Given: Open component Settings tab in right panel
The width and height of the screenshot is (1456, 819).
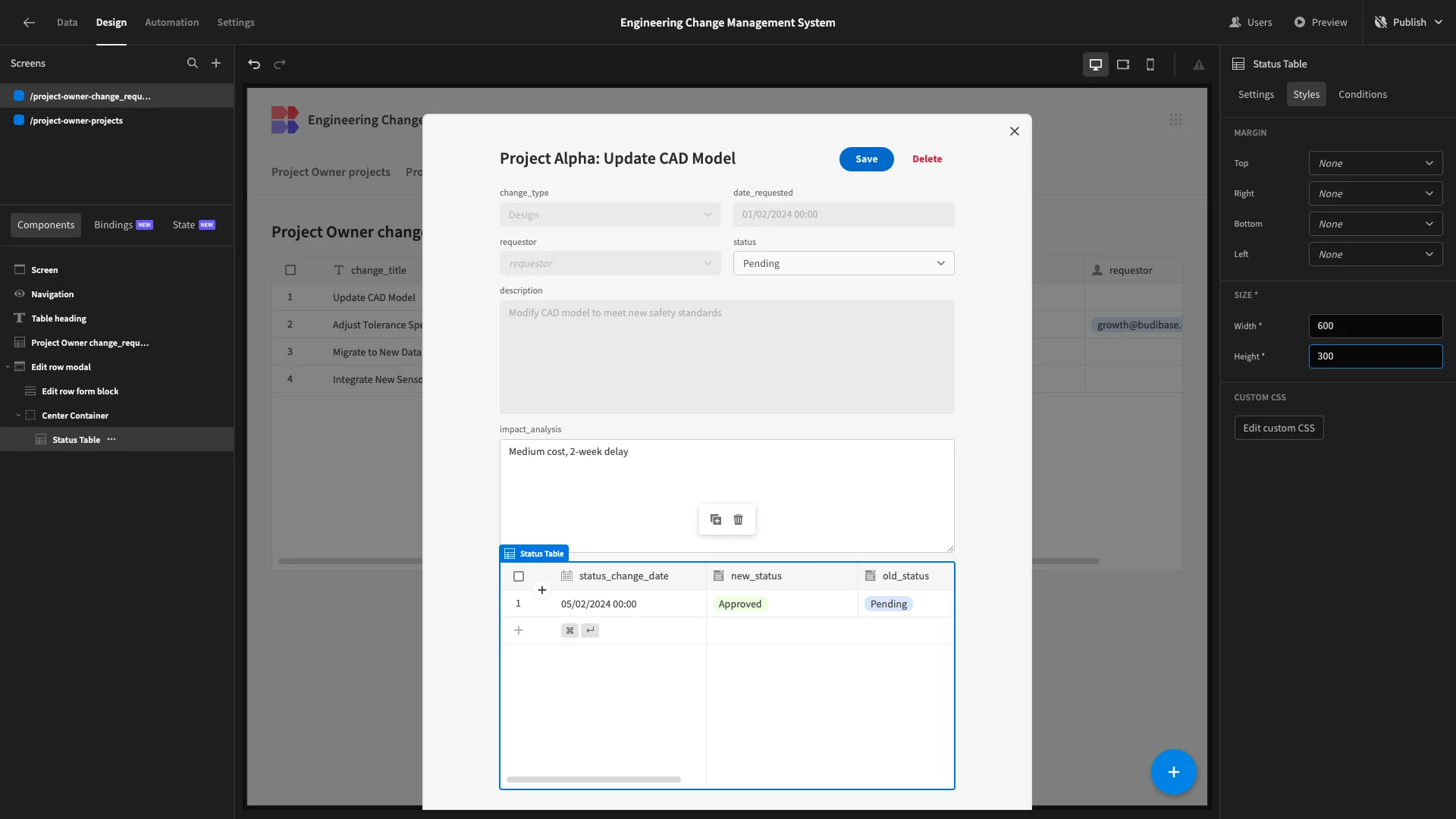Looking at the screenshot, I should [1256, 94].
